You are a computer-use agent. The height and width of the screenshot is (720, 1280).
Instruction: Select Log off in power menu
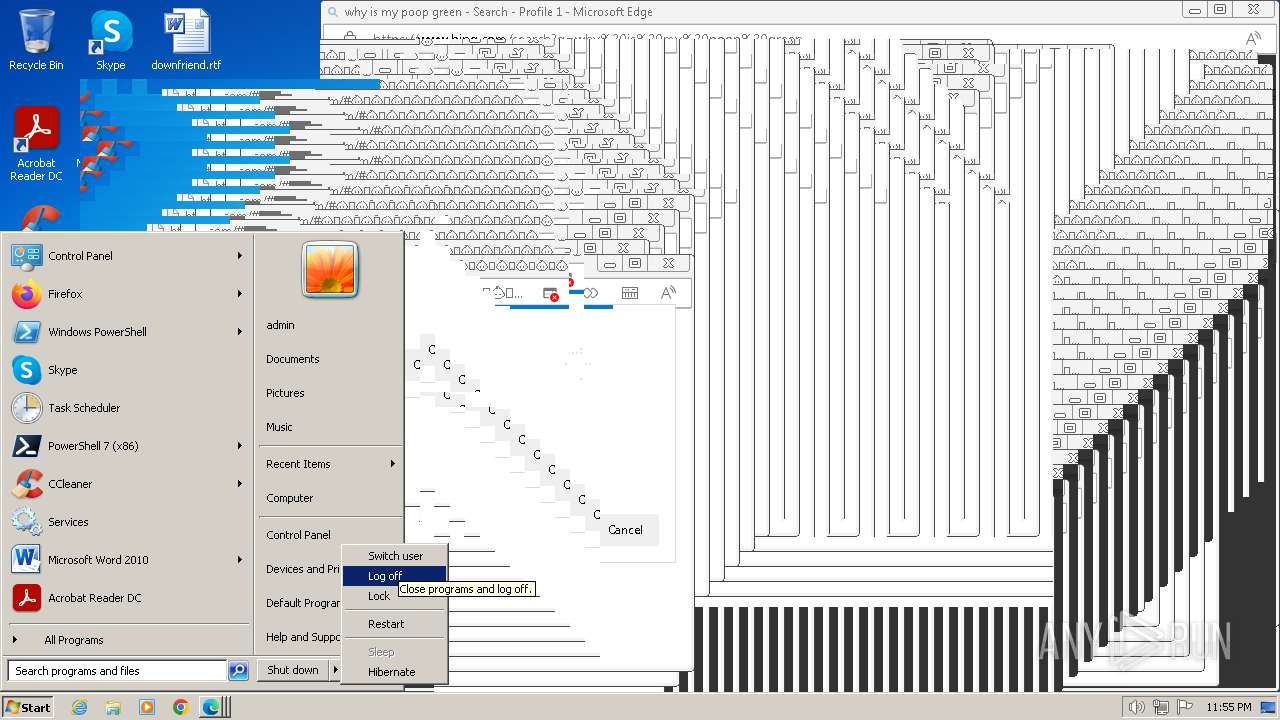tap(394, 576)
